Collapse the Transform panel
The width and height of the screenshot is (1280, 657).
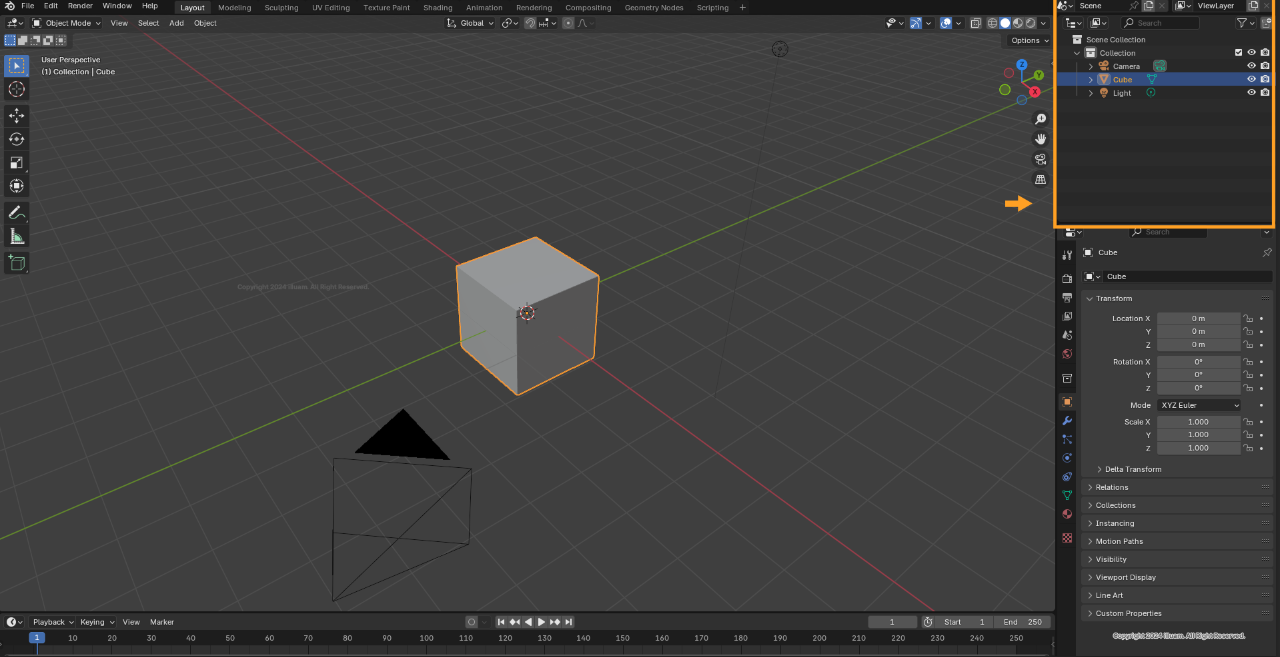1090,298
